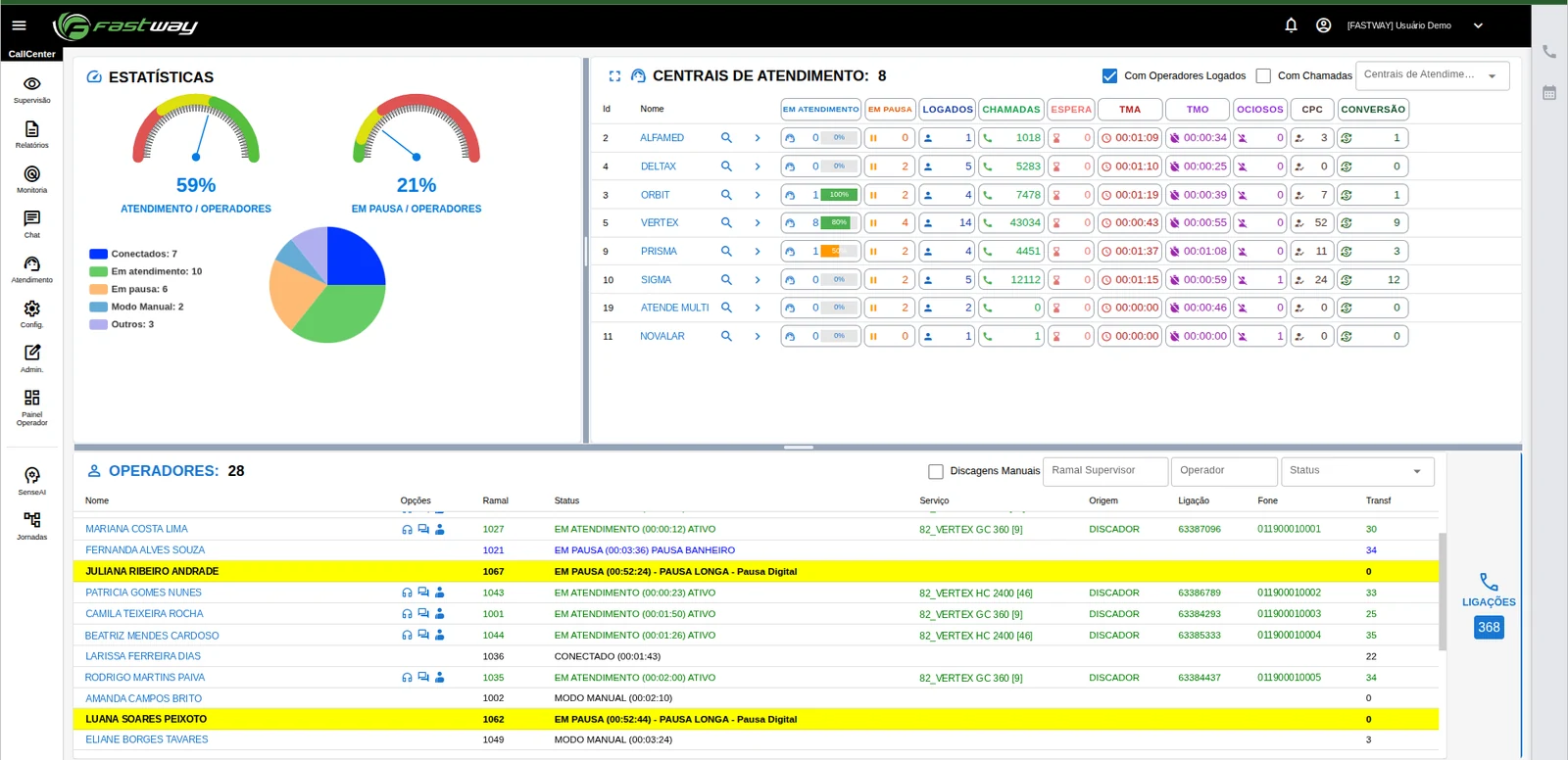Click the search magnifier in the VERTEX row

(726, 223)
